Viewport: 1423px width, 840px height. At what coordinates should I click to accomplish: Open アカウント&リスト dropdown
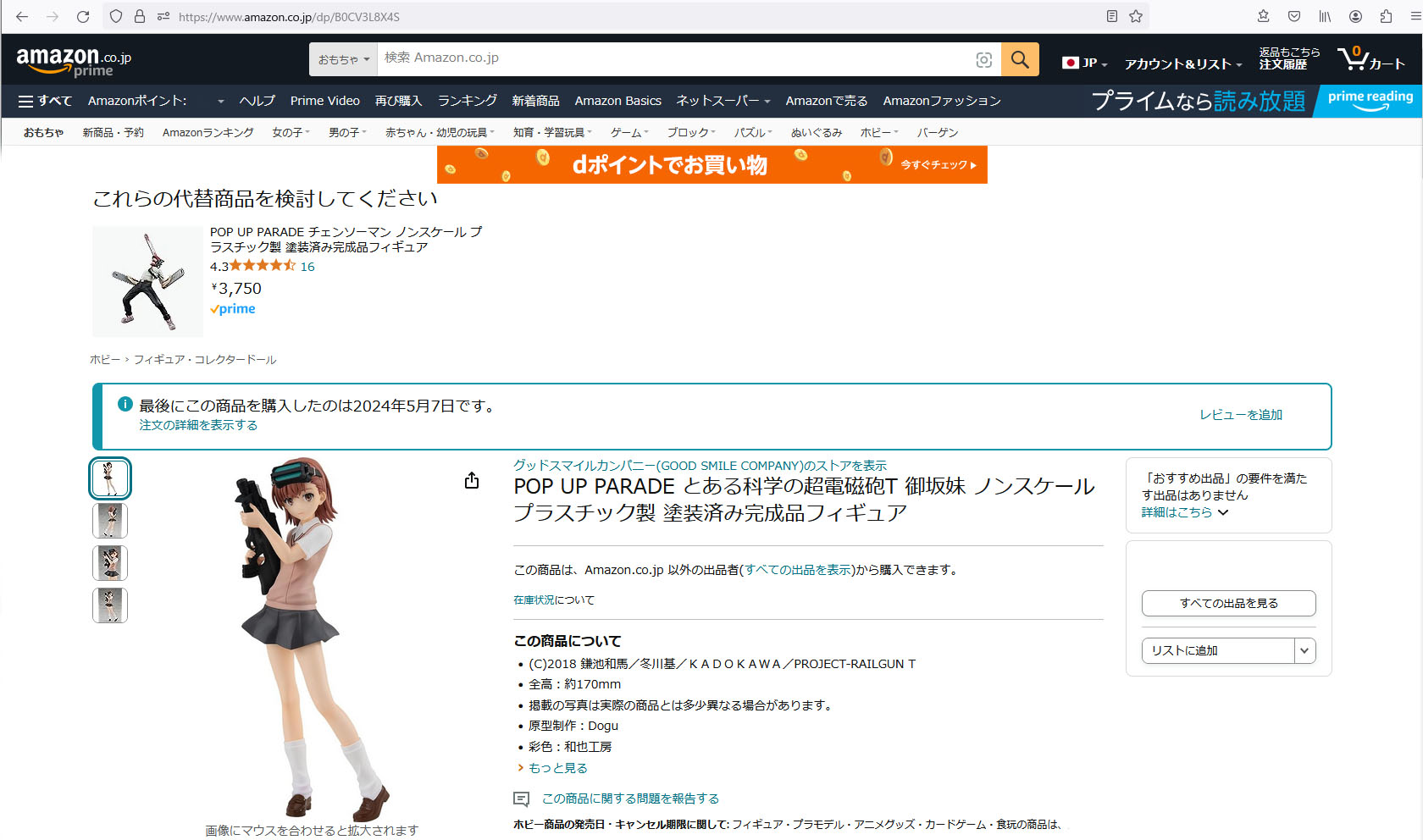(x=1183, y=64)
